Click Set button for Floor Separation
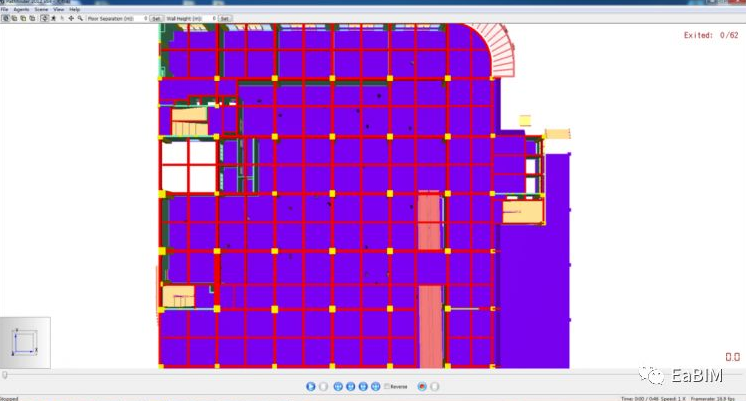Image resolution: width=746 pixels, height=401 pixels. pos(156,19)
